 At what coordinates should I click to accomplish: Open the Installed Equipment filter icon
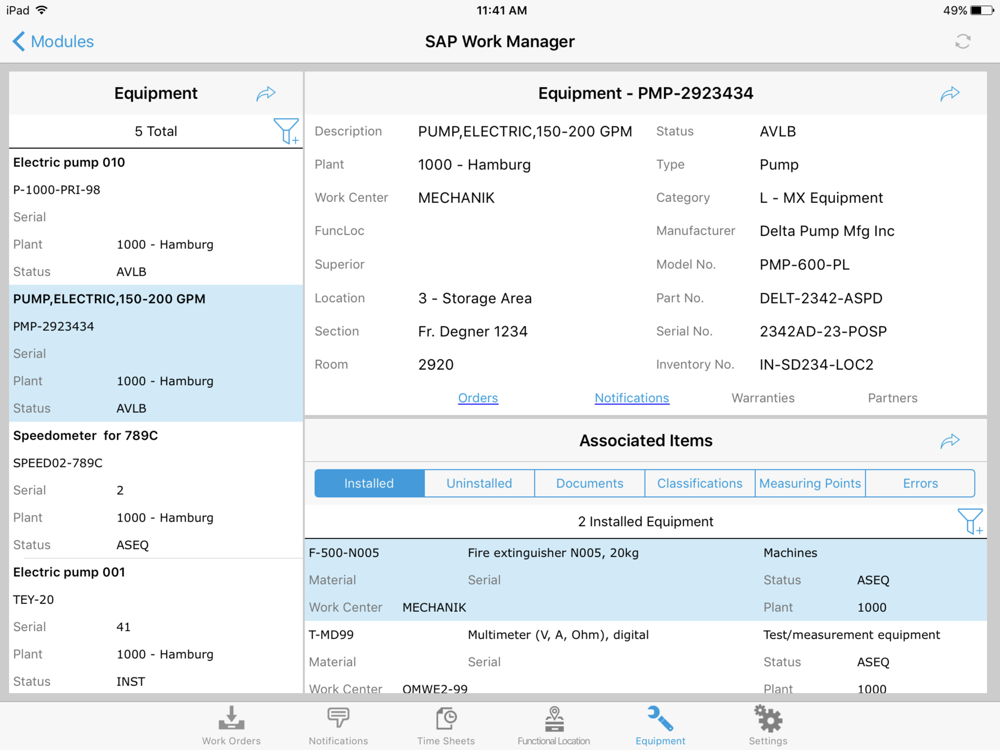(x=970, y=521)
